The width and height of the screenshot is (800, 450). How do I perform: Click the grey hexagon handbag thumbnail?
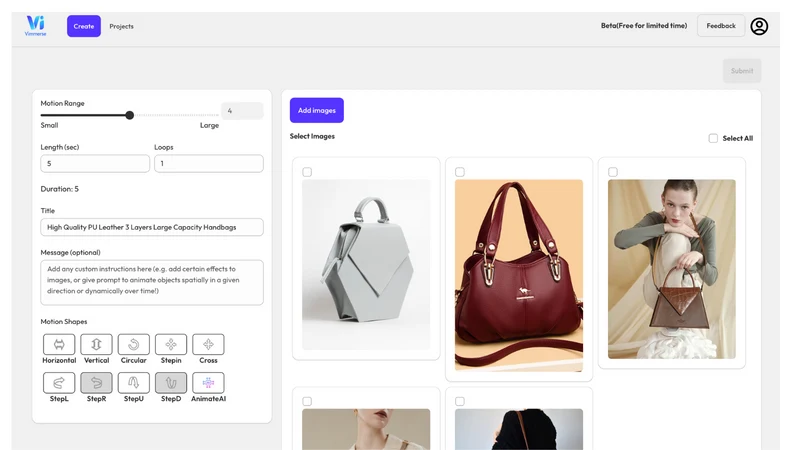pos(366,264)
